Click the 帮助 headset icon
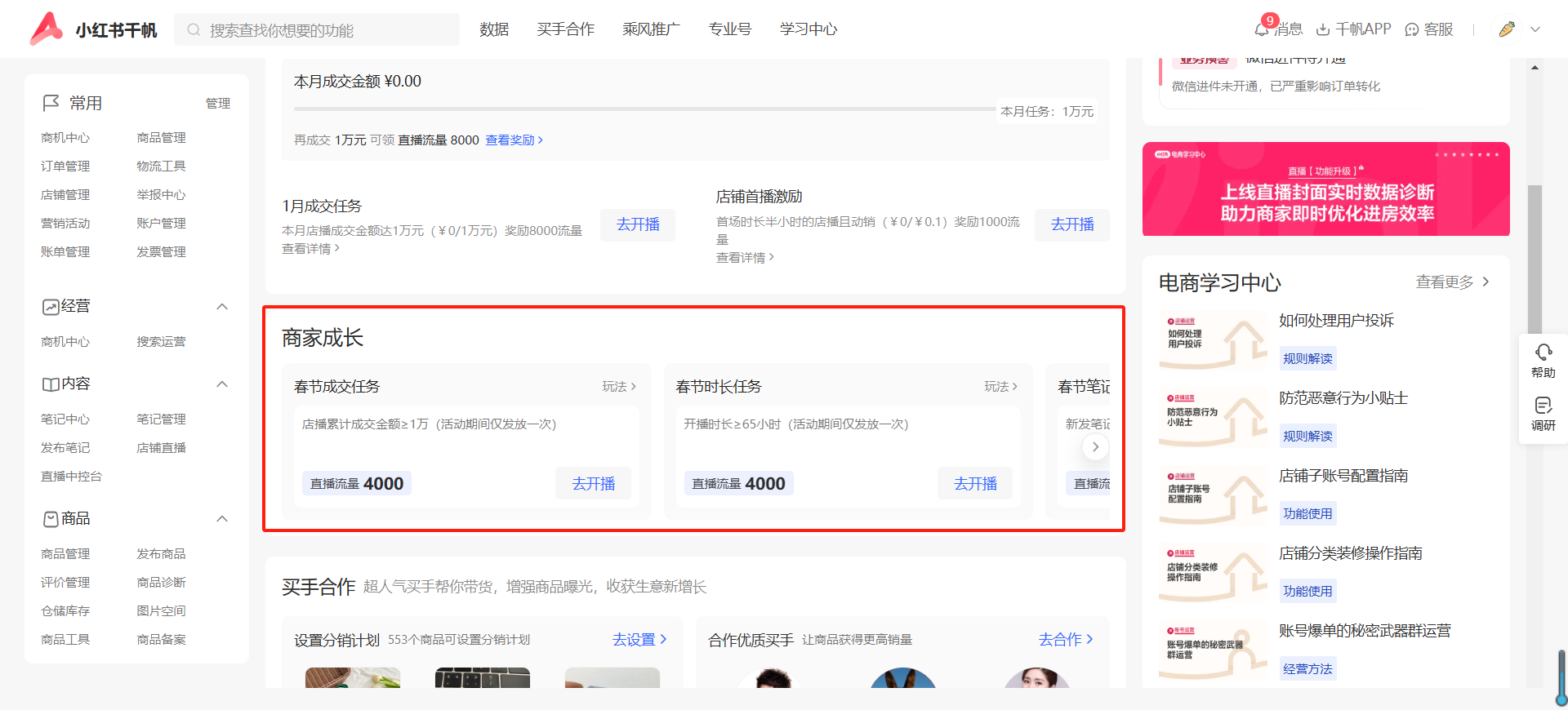The width and height of the screenshot is (1568, 710). pos(1543,353)
